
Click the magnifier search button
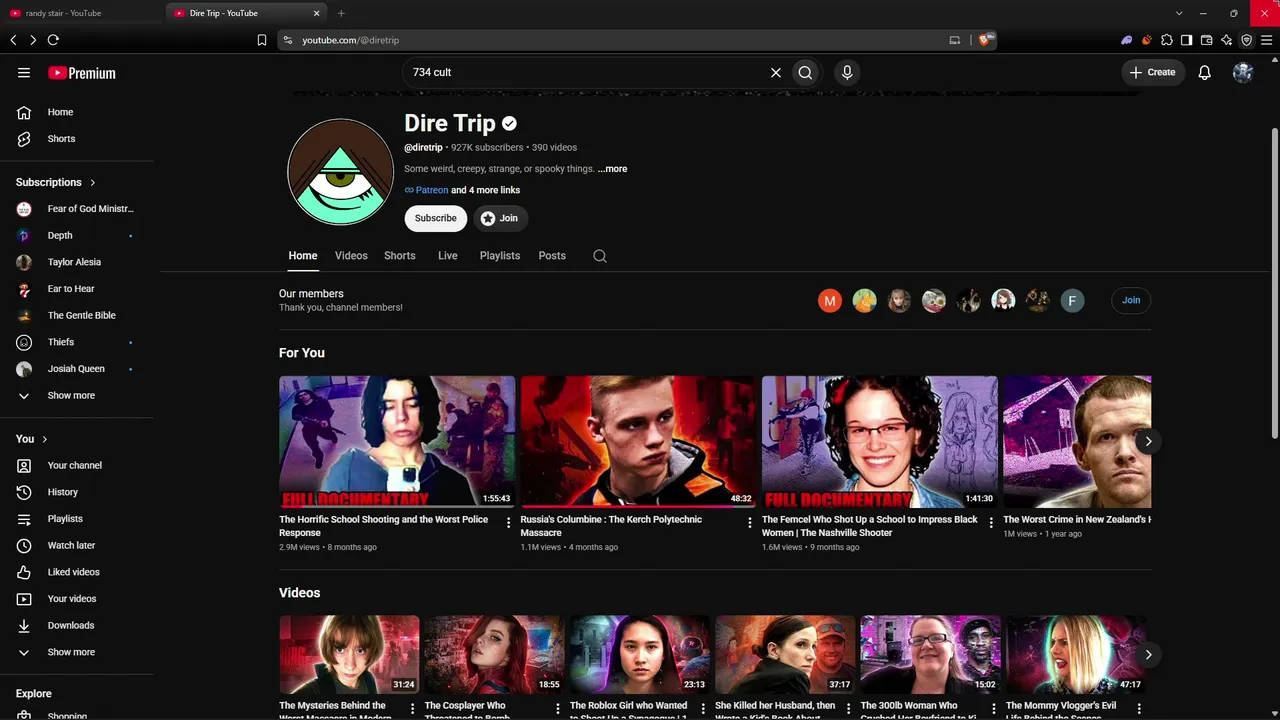(805, 72)
